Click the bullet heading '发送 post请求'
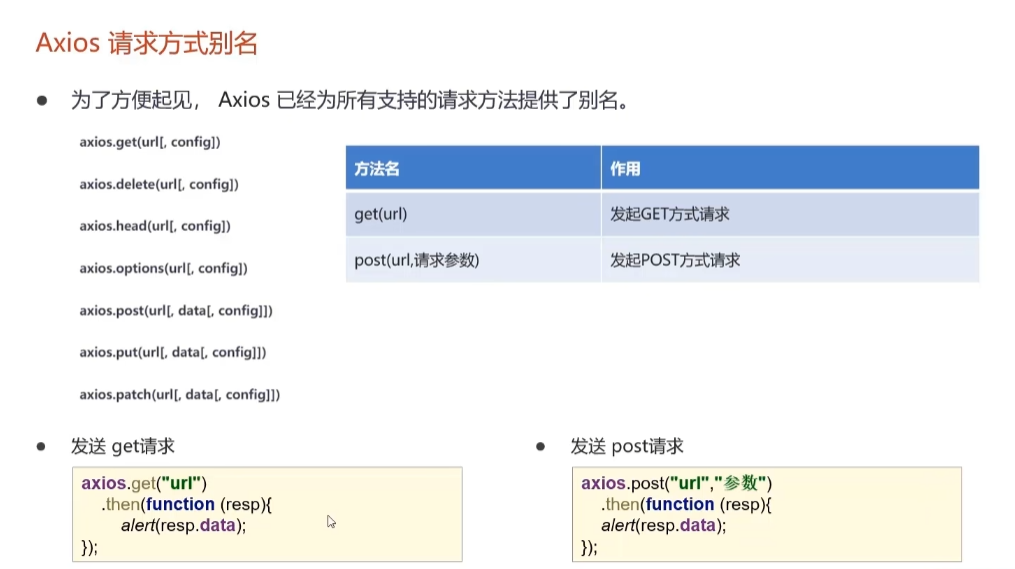 [x=627, y=446]
